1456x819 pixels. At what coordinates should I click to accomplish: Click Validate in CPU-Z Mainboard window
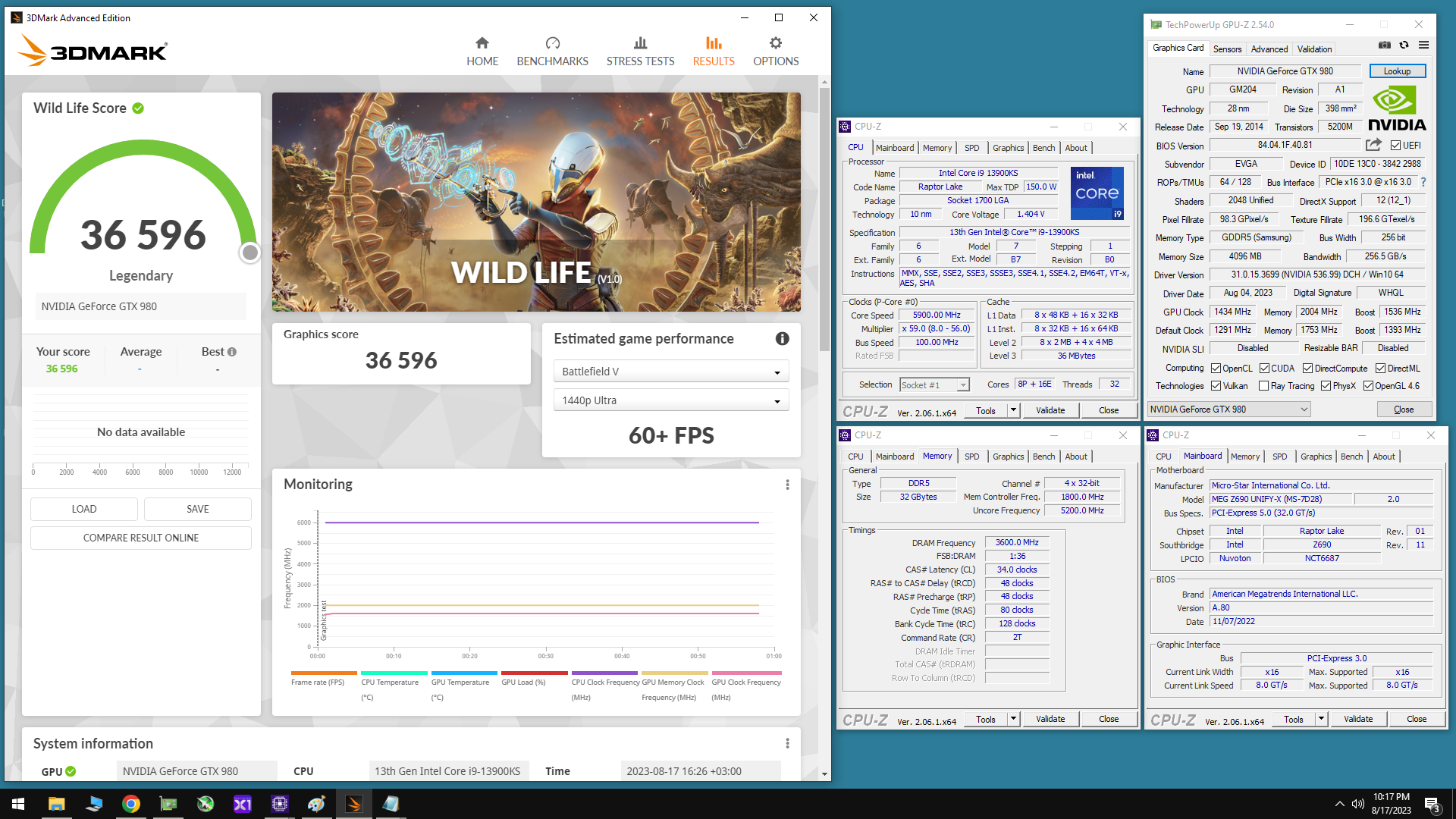pos(1357,719)
